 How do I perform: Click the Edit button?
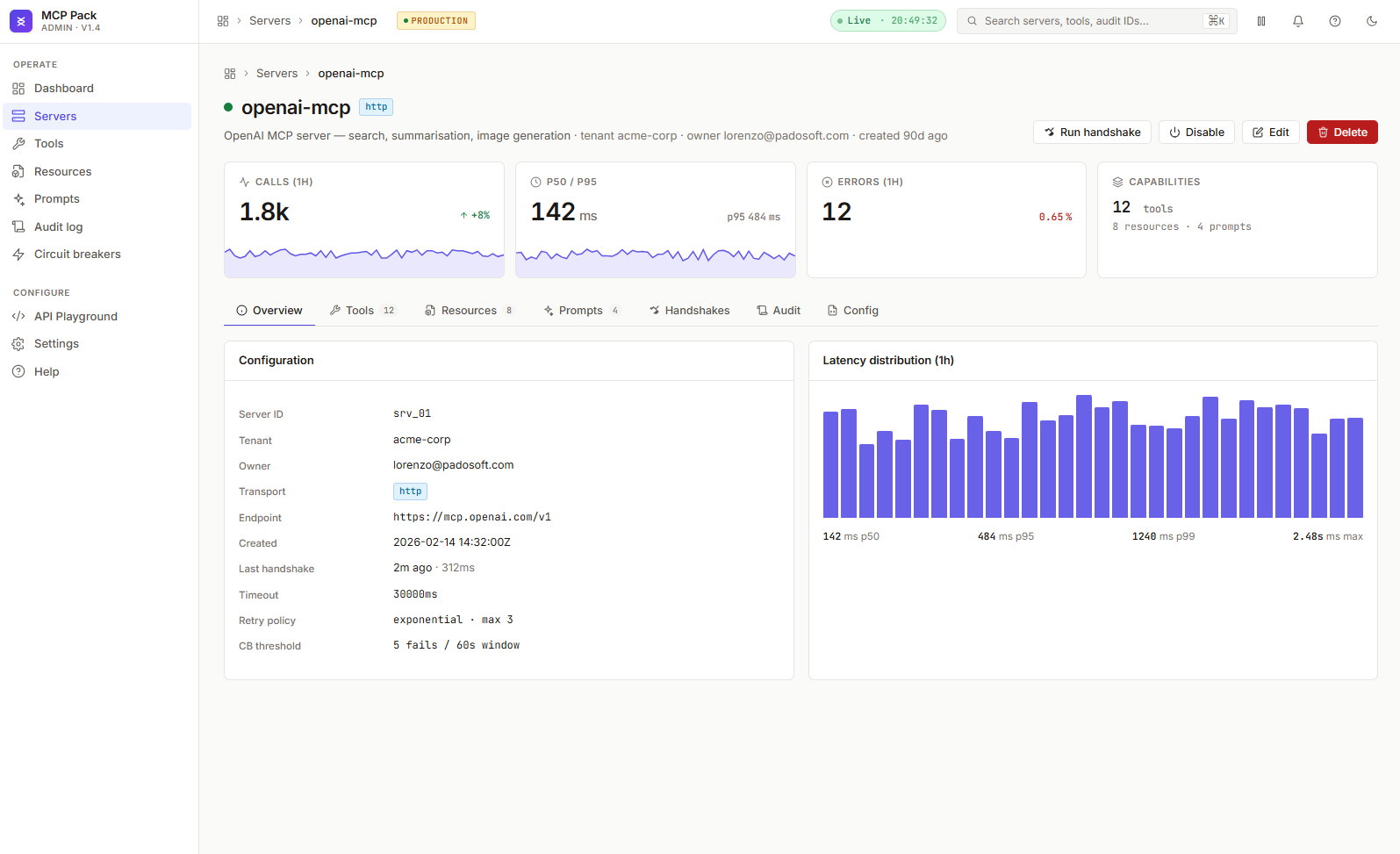(1271, 133)
